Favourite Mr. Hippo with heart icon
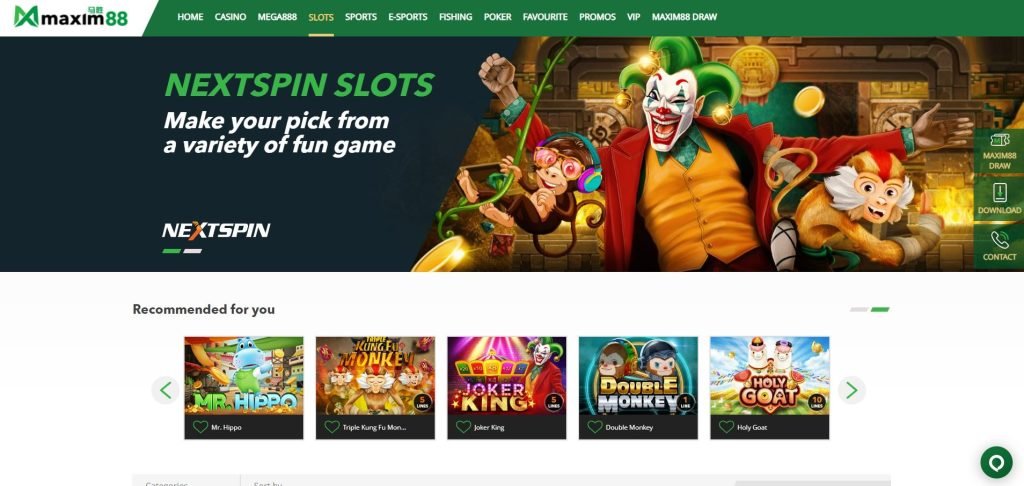The image size is (1024, 486). pyautogui.click(x=200, y=427)
